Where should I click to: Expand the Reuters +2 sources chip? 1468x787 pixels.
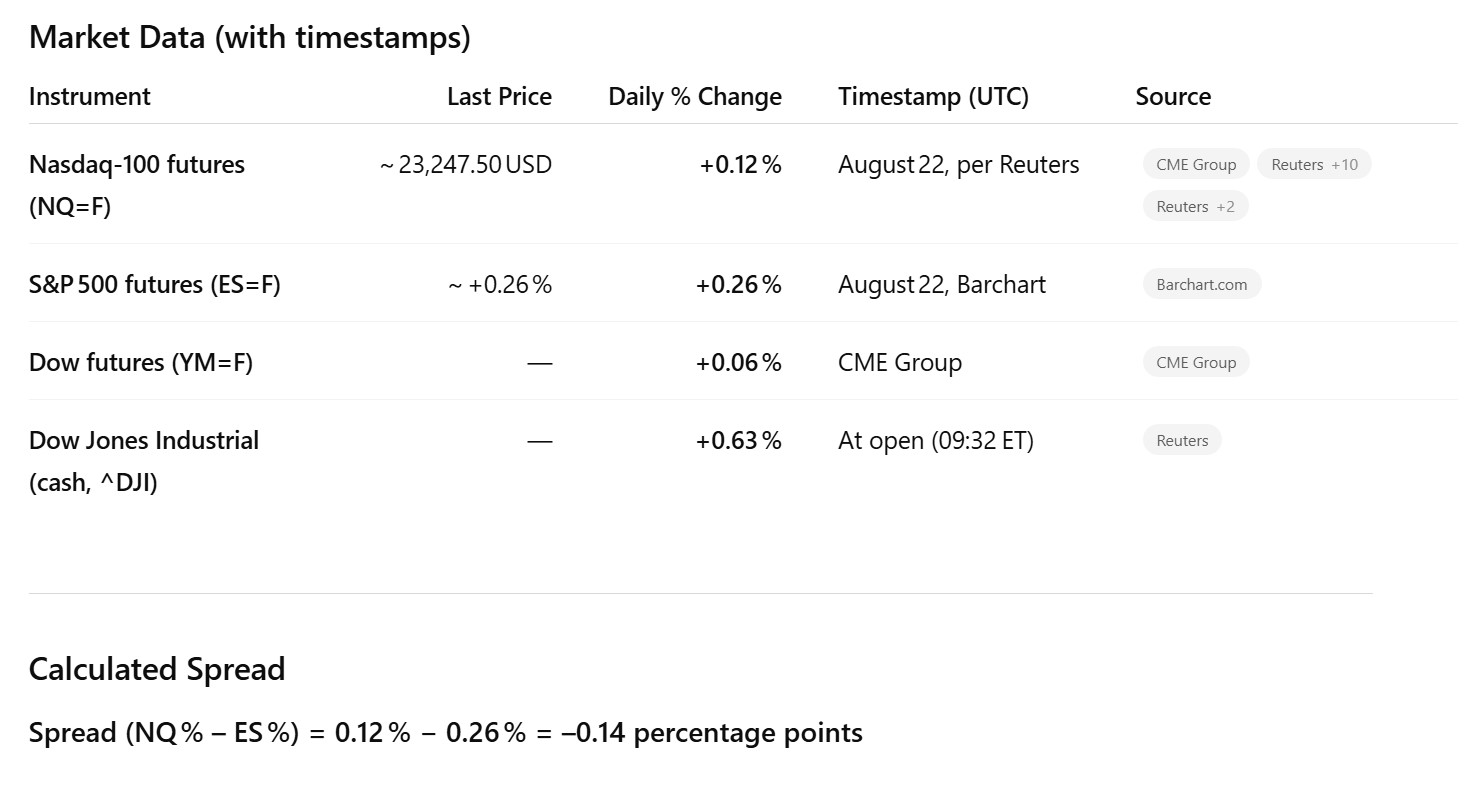pyautogui.click(x=1195, y=206)
